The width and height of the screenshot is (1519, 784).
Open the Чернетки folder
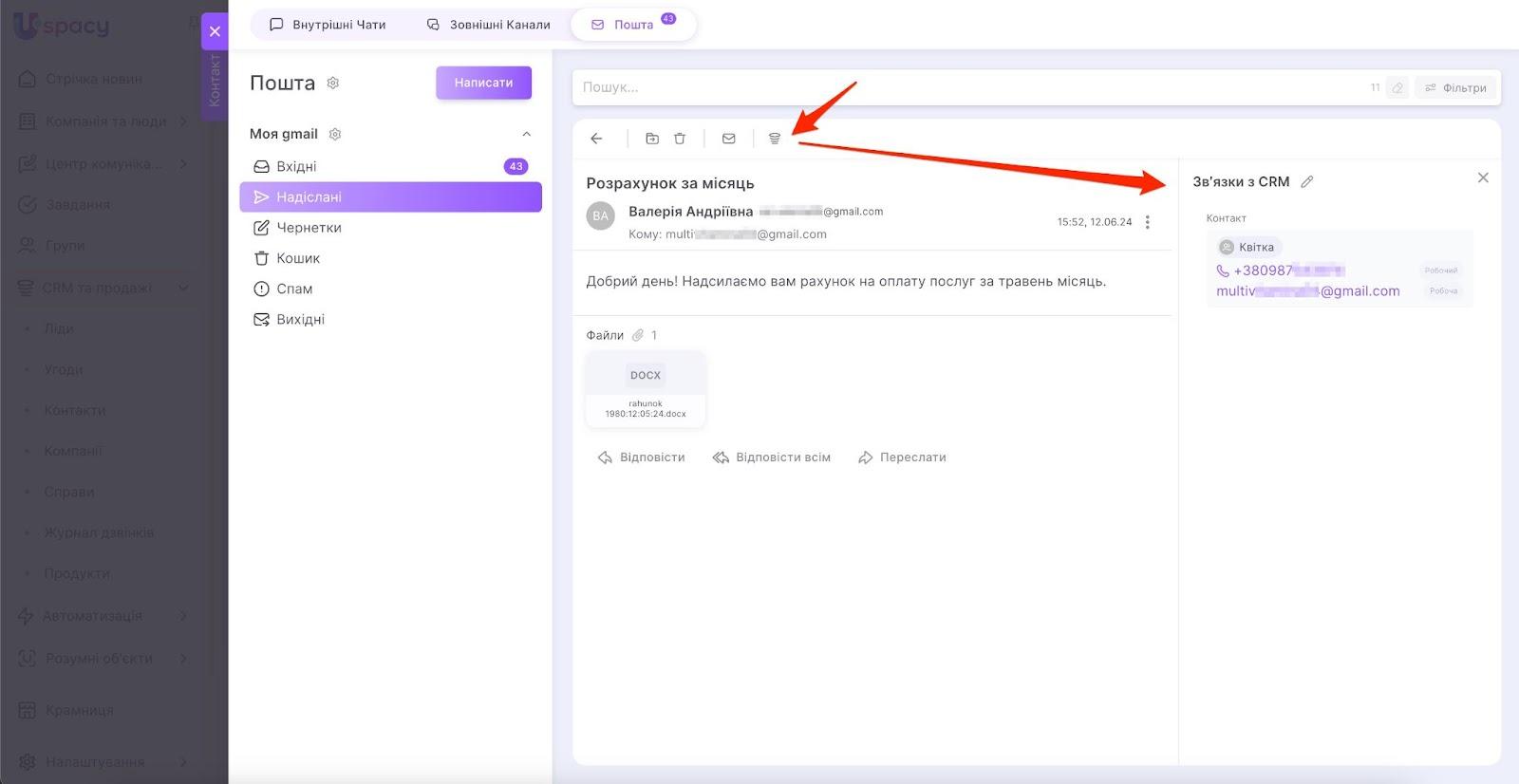pyautogui.click(x=390, y=228)
